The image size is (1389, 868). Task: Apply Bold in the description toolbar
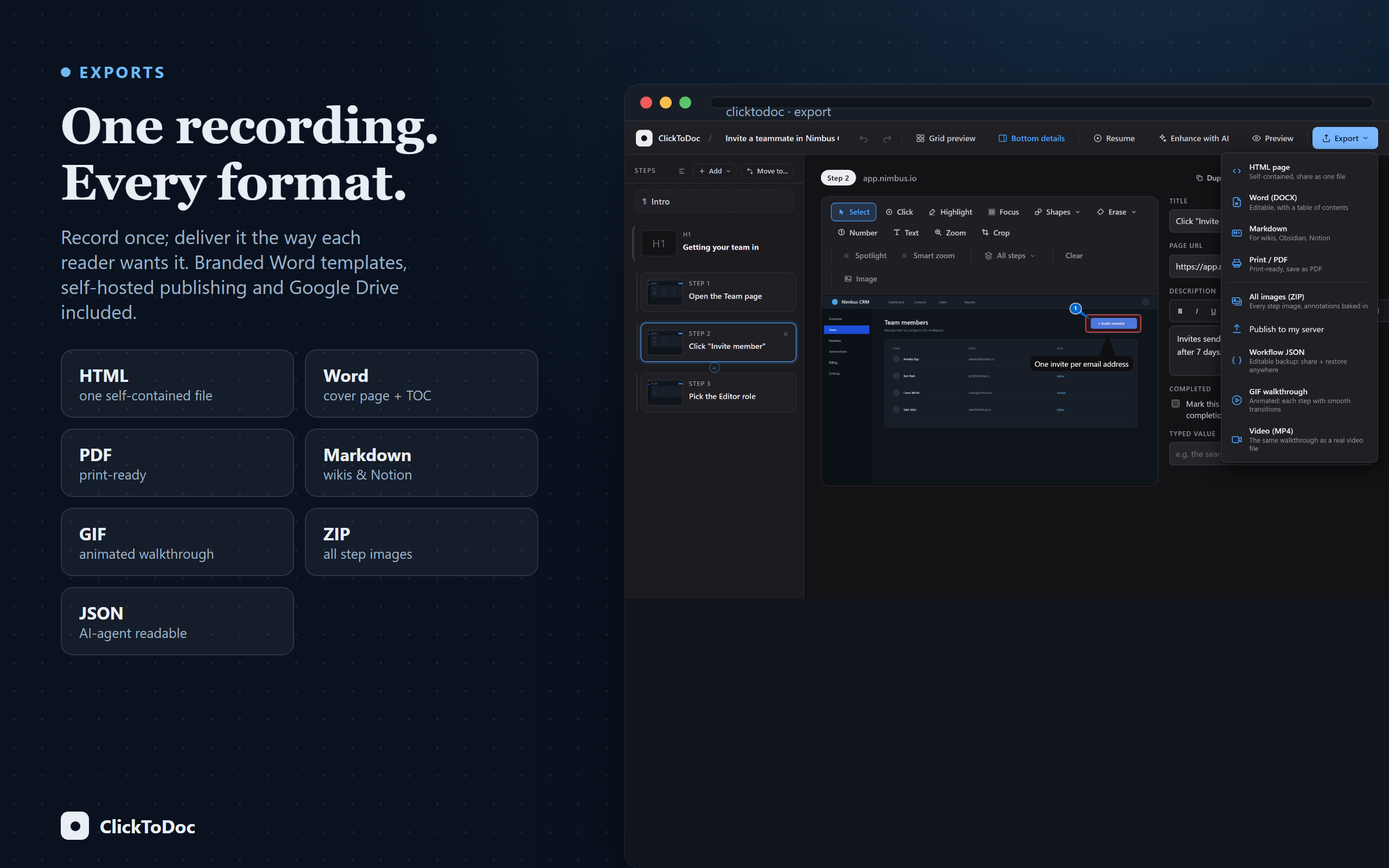click(x=1180, y=311)
